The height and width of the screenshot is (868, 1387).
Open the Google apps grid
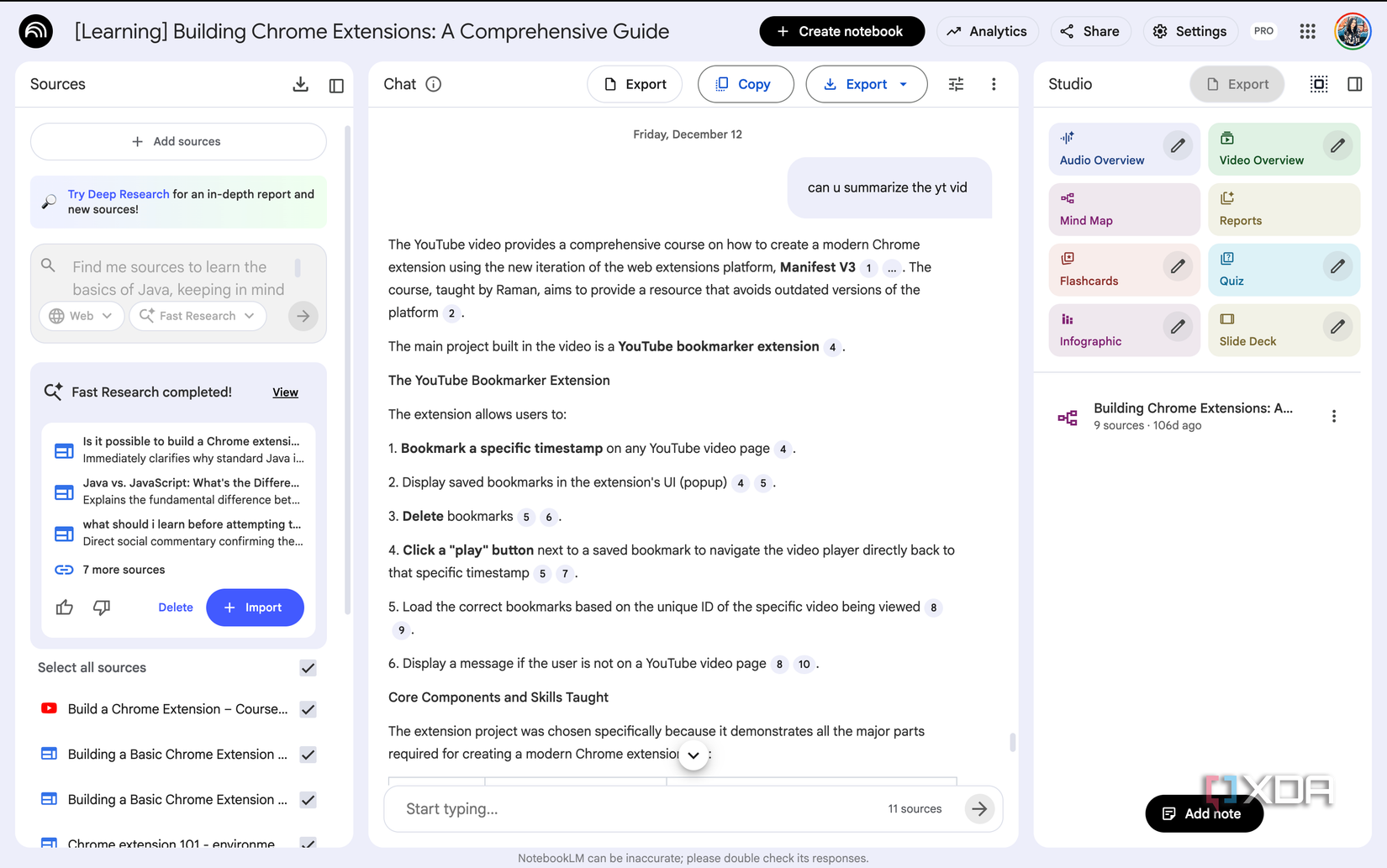point(1307,31)
